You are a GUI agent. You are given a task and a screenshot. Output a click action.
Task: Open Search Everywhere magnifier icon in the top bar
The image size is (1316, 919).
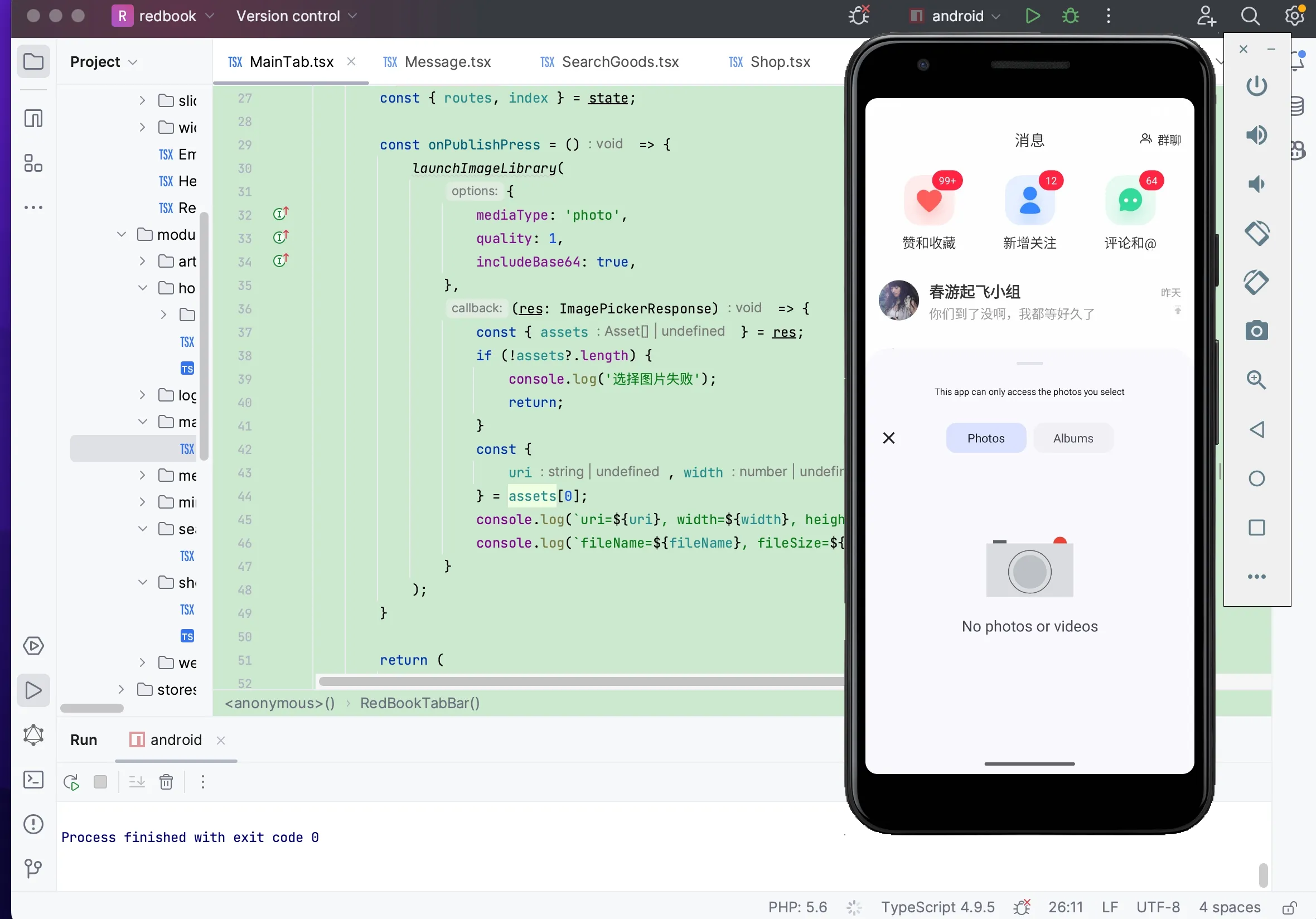[x=1250, y=16]
